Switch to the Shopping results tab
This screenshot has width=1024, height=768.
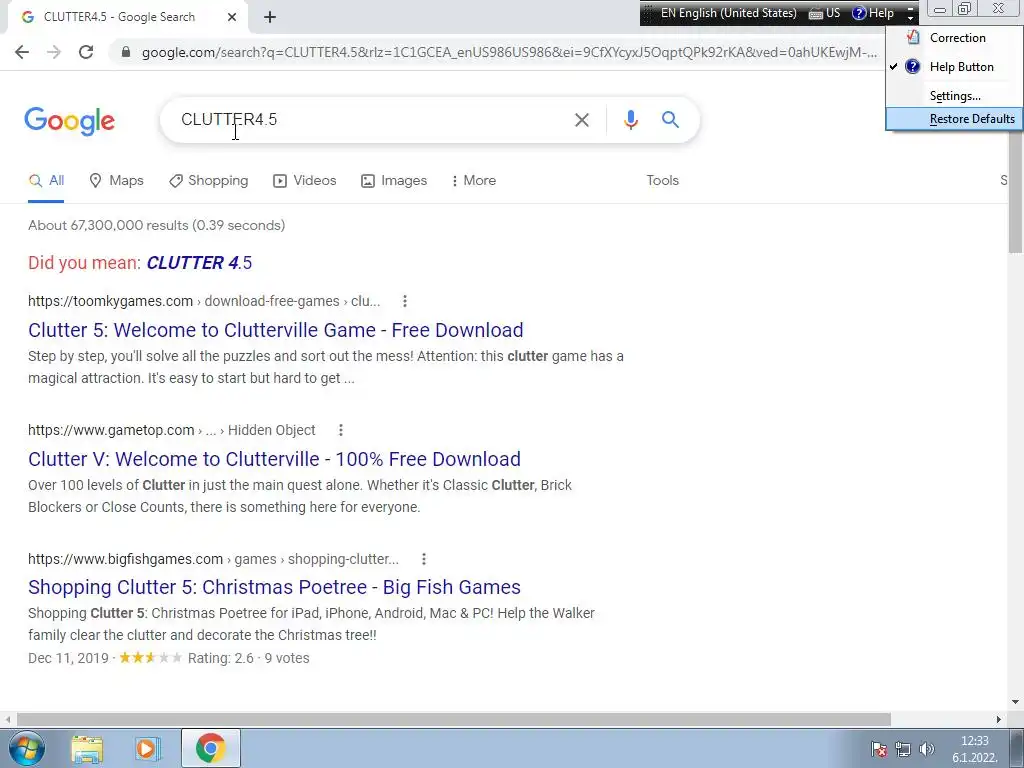208,180
